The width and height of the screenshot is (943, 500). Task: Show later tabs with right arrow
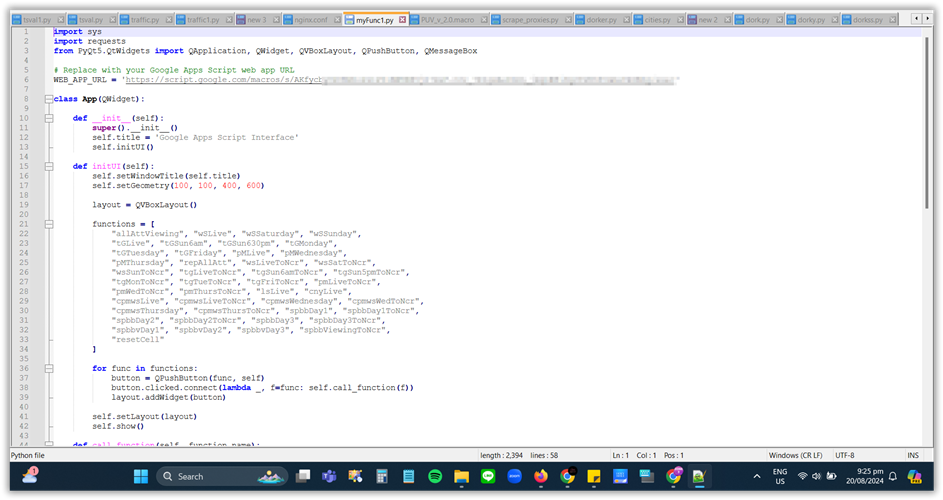click(927, 19)
